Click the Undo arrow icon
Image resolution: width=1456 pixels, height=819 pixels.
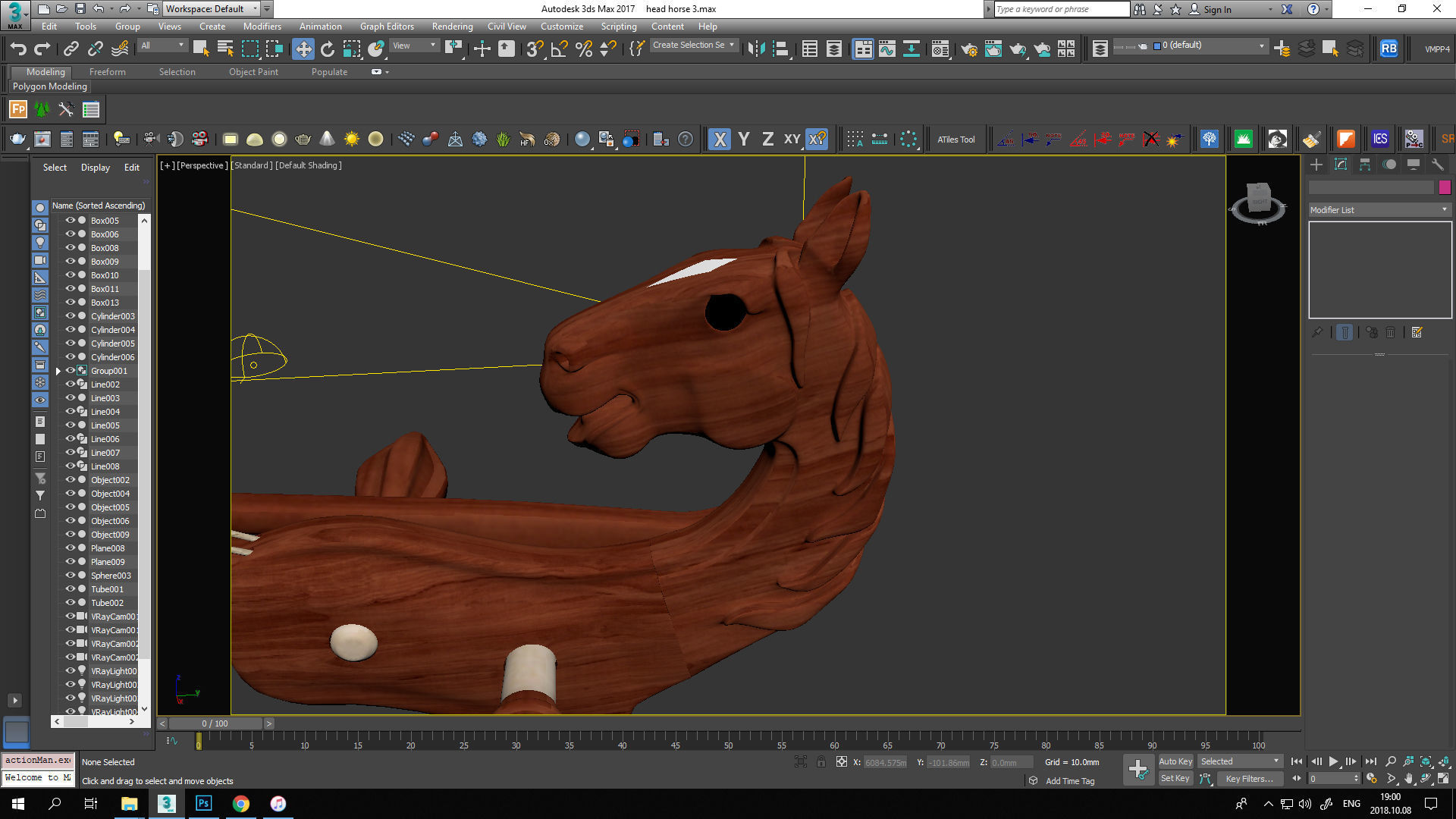(x=18, y=49)
